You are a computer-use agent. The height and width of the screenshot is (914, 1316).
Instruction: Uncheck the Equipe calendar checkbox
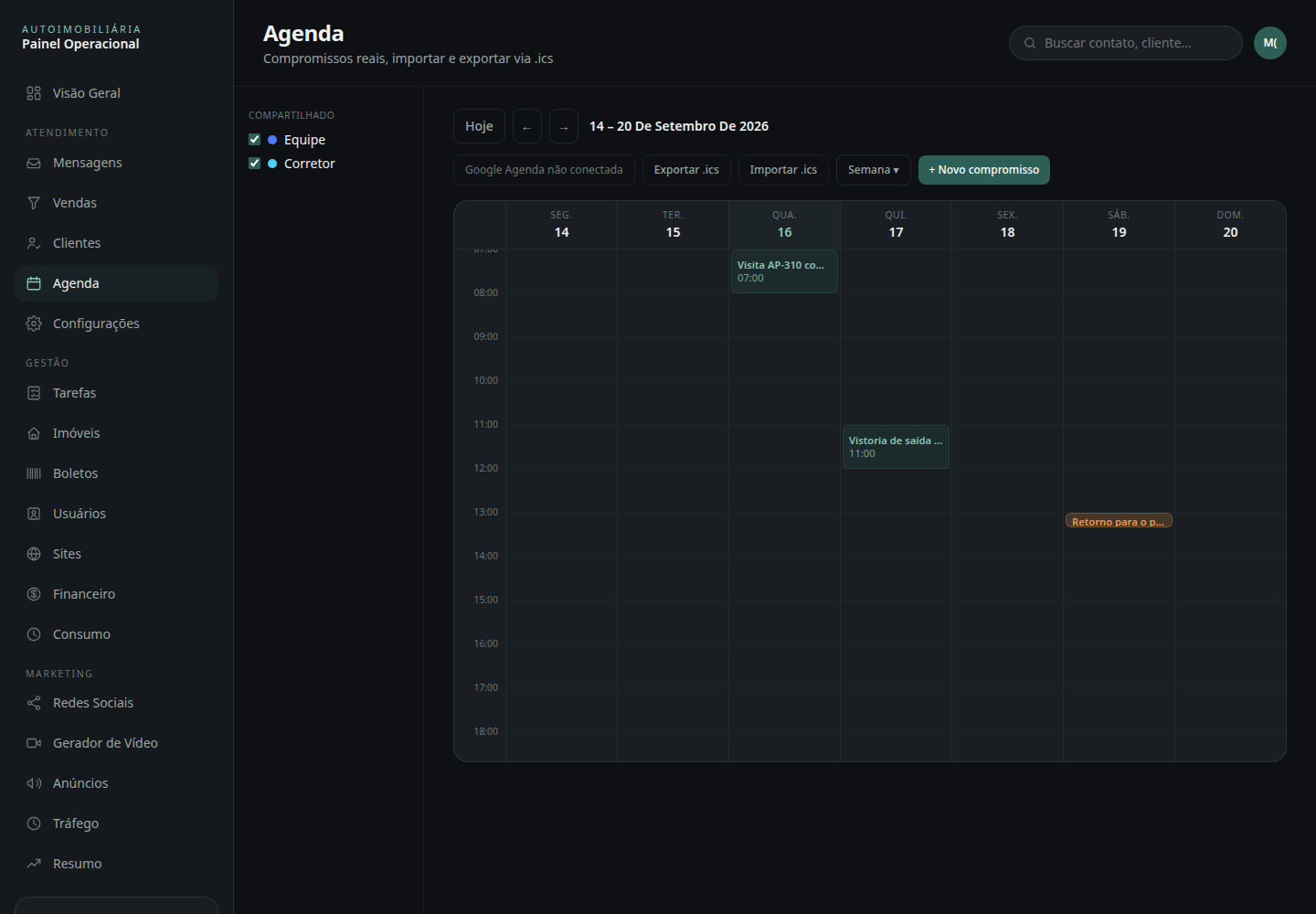[x=255, y=140]
